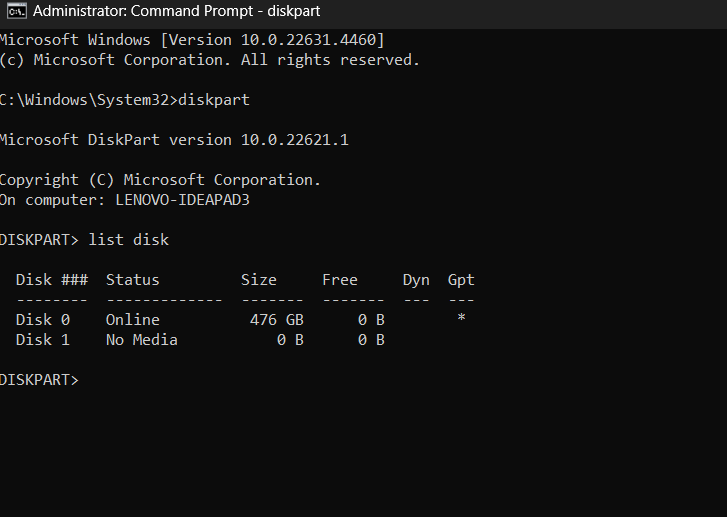Click the Command Prompt icon in title bar
This screenshot has width=727, height=517.
[x=16, y=12]
